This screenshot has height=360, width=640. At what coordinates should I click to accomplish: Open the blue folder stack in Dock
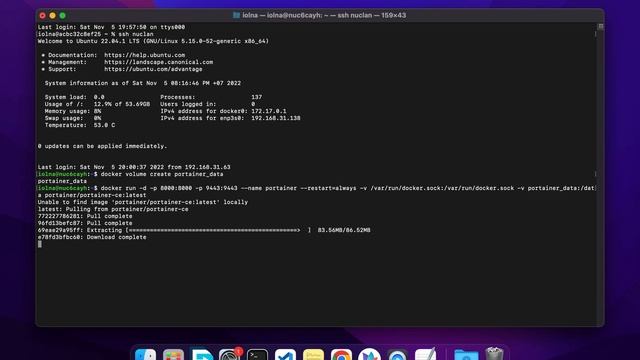466,355
